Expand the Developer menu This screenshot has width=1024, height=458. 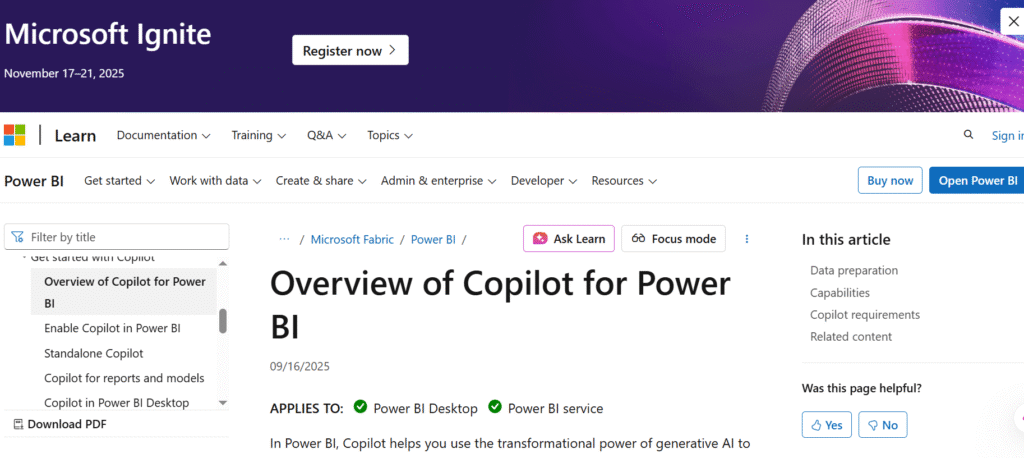click(x=544, y=181)
